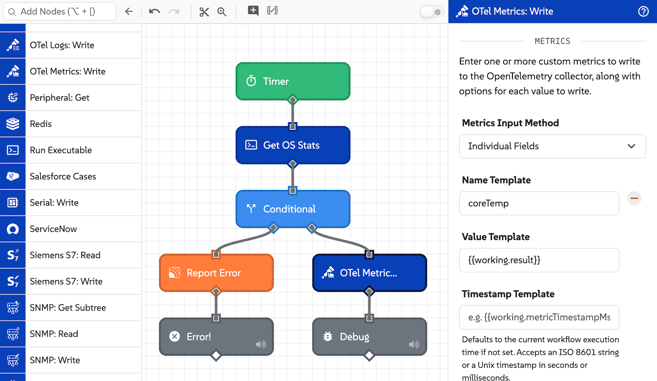Click the Salesforce Cases label

(63, 176)
